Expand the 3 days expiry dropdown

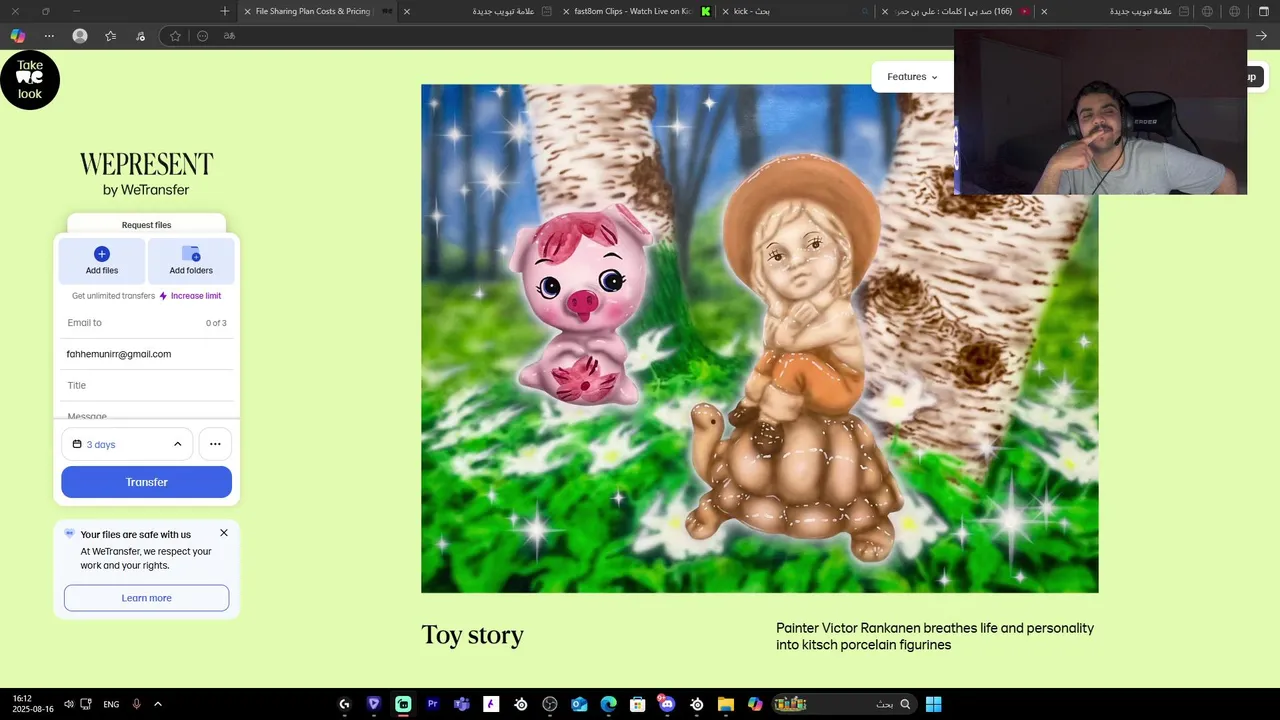(x=127, y=444)
